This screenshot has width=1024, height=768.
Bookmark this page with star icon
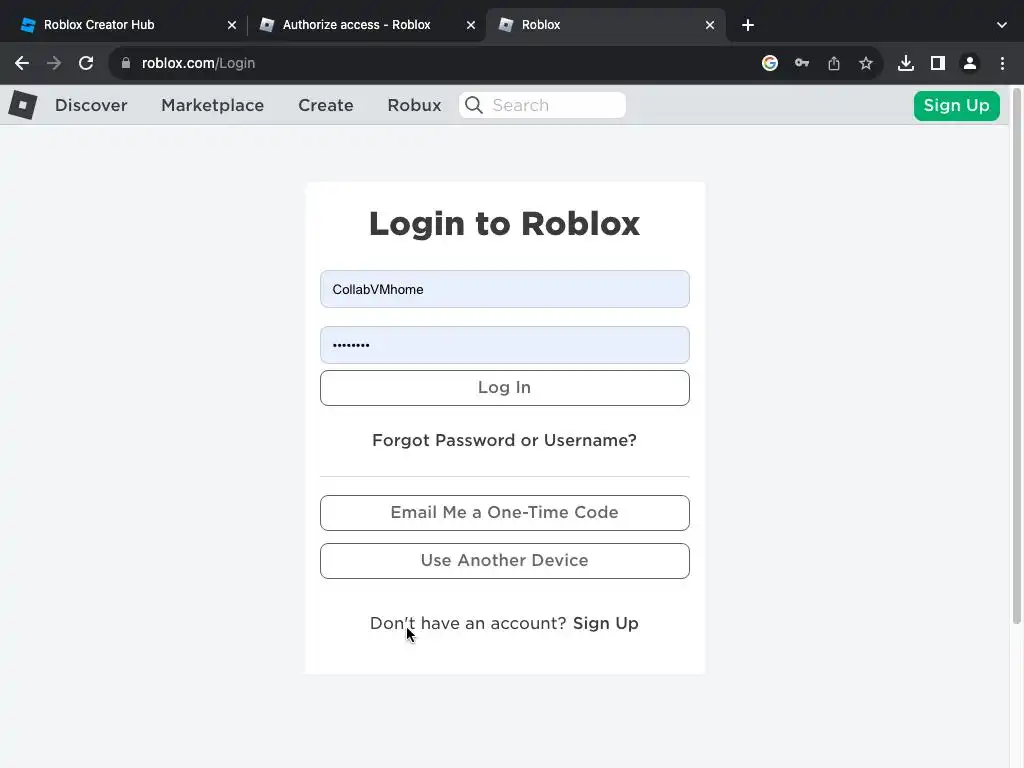click(866, 63)
